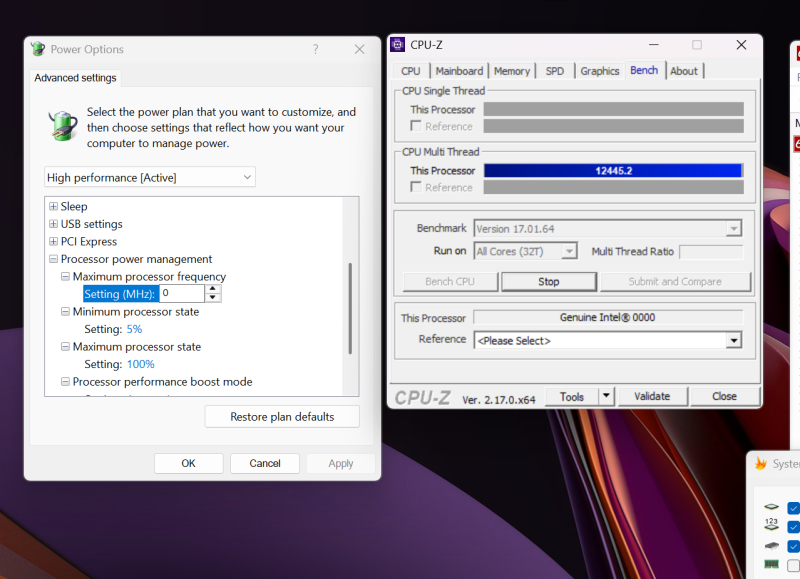Screen dimensions: 800x579
Task: Click the Multi Thread This Processor score bar
Action: [x=613, y=170]
